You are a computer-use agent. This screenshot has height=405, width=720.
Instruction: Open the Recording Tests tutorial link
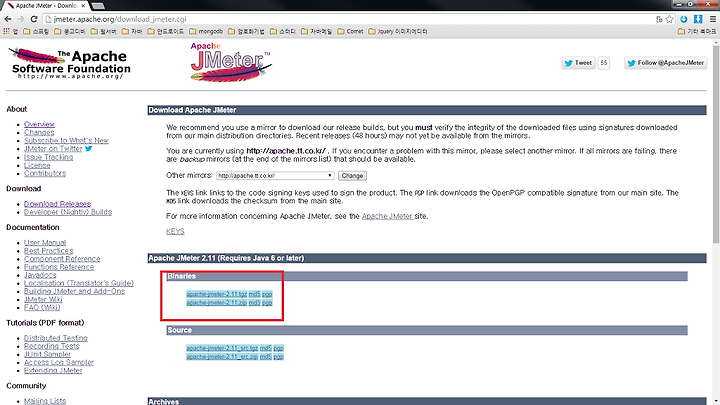(51, 346)
